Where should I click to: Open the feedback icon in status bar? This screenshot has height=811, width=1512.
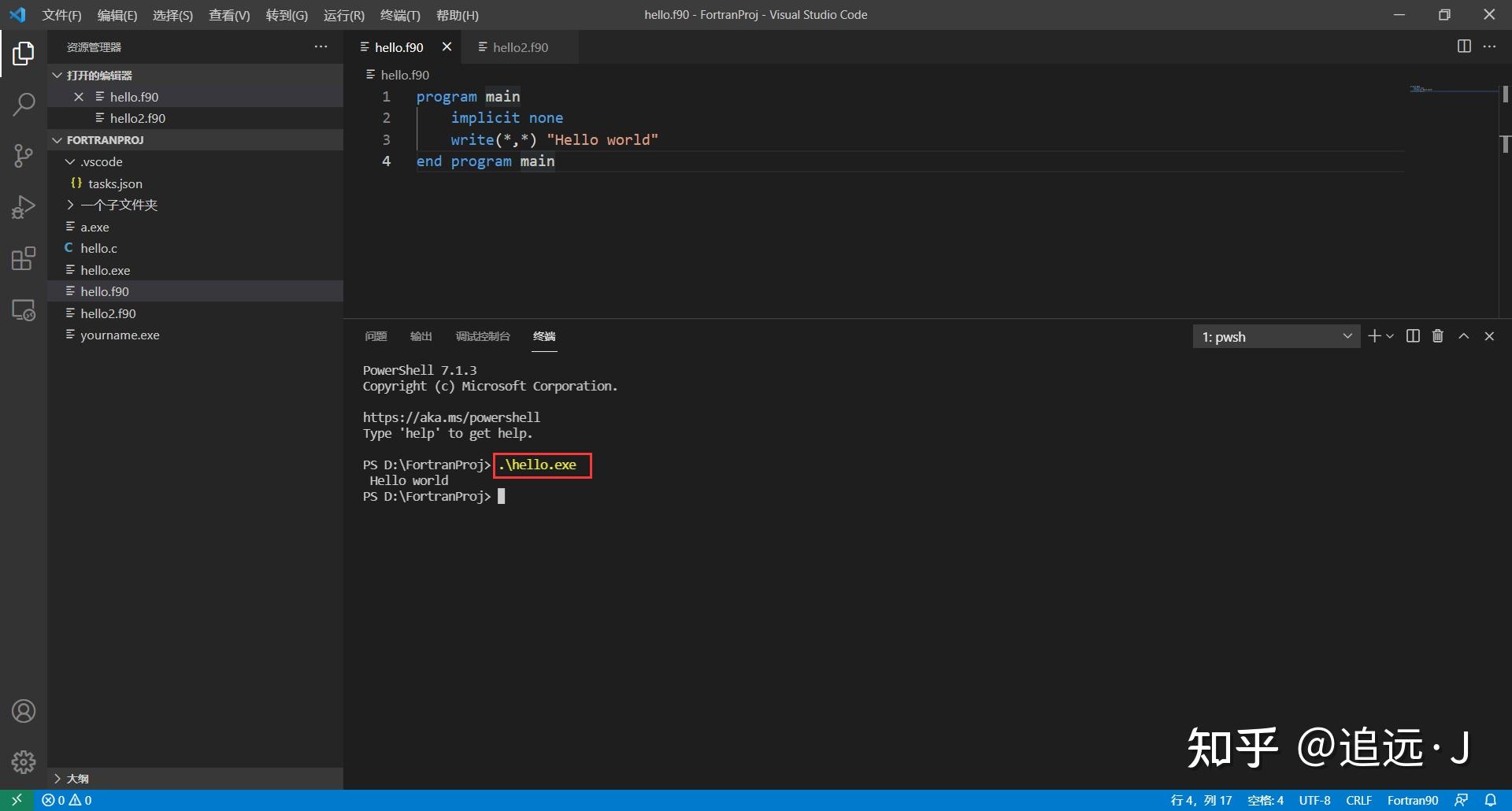point(1461,800)
